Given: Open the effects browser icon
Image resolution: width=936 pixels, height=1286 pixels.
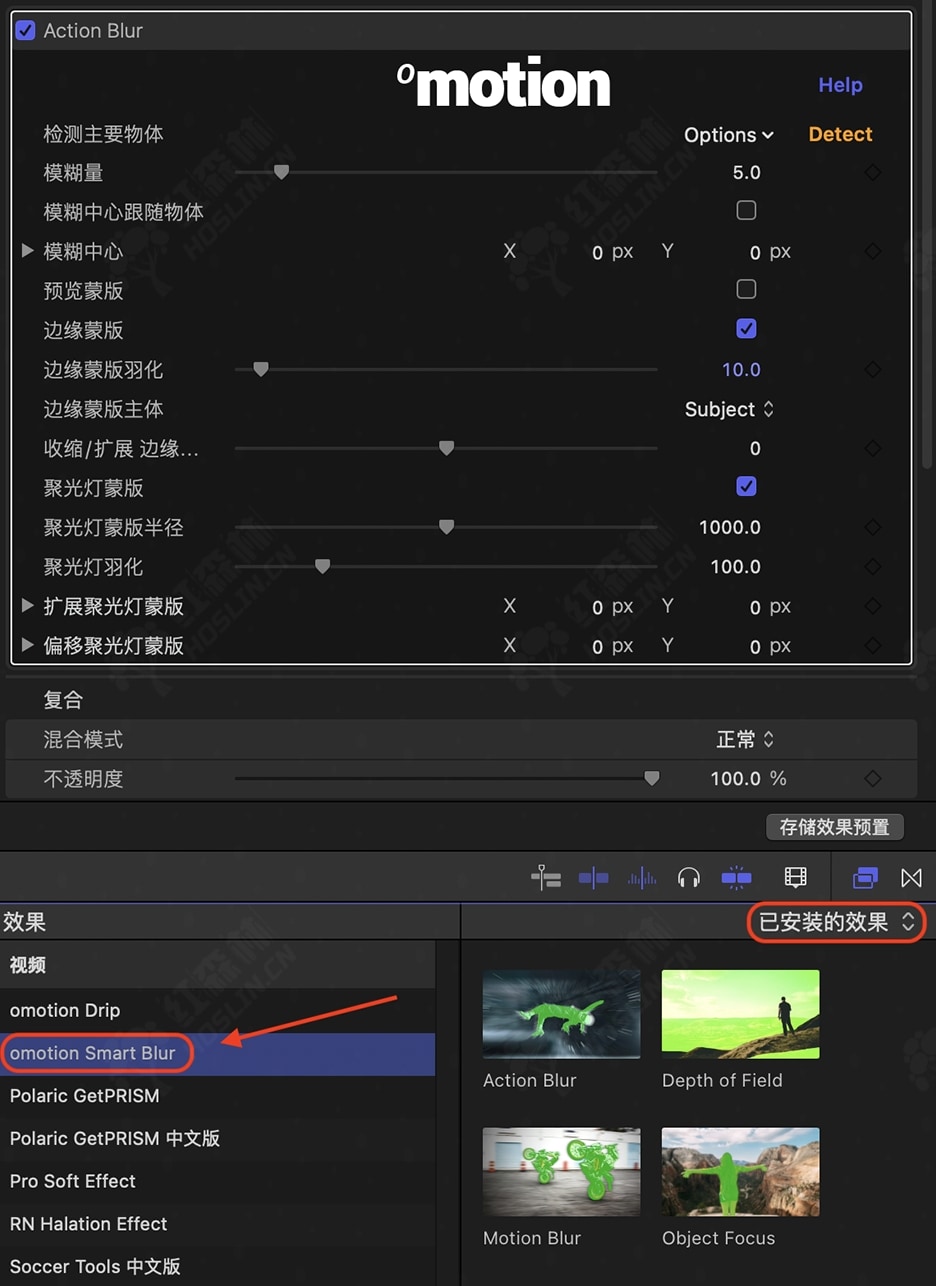Looking at the screenshot, I should click(x=865, y=878).
